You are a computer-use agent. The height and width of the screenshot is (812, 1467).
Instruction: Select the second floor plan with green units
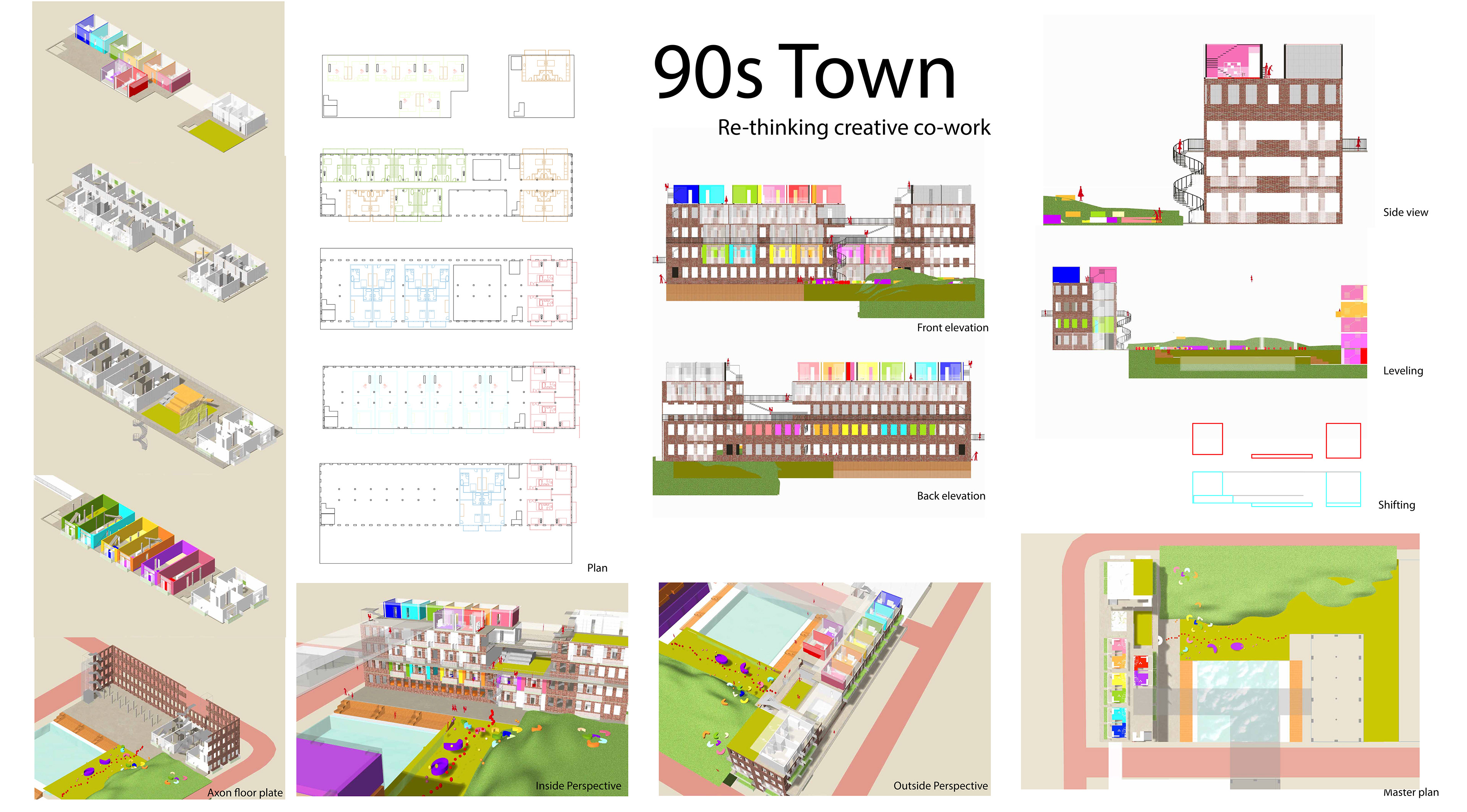(446, 185)
